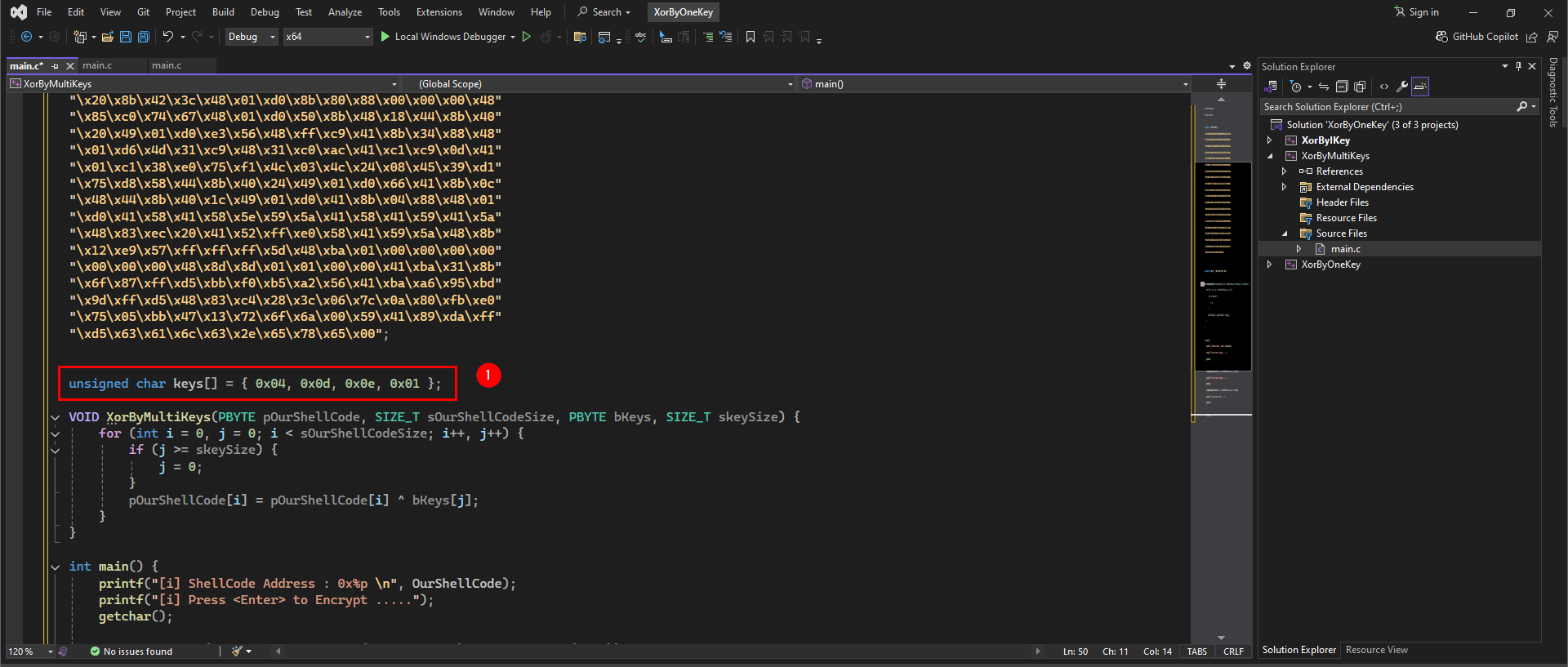The width and height of the screenshot is (1568, 667).
Task: Click the CRLF line ending indicator
Action: 1233,651
